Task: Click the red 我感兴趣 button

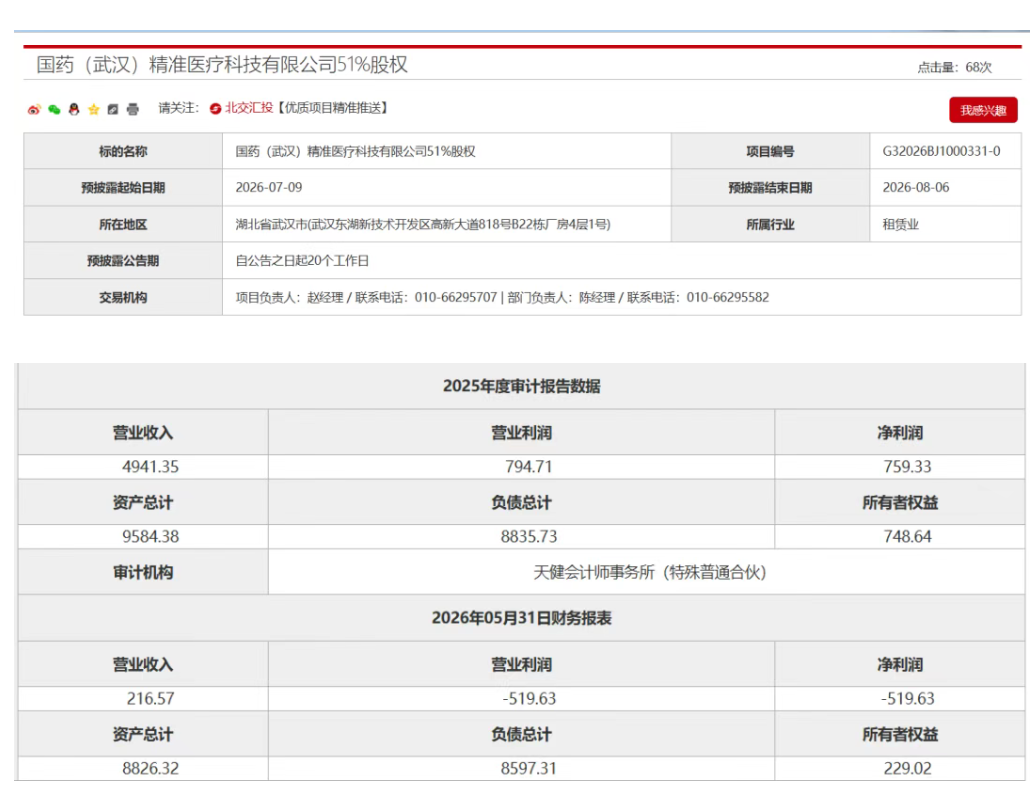Action: (983, 110)
